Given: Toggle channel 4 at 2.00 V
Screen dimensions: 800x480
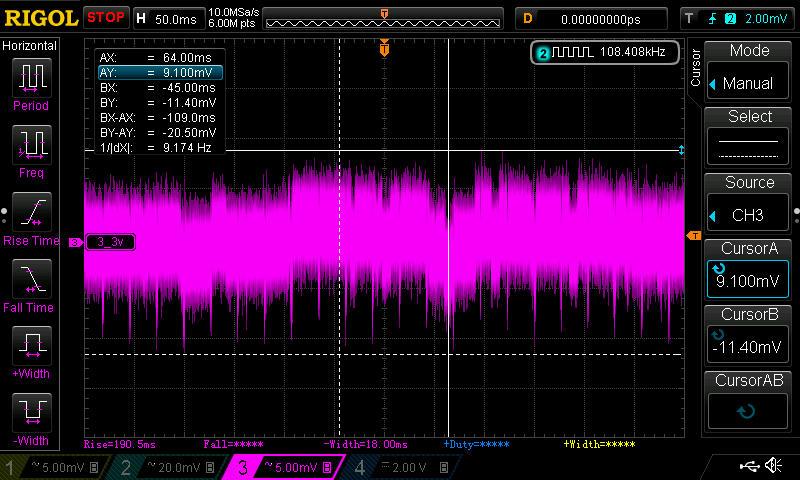Looking at the screenshot, I should 405,467.
